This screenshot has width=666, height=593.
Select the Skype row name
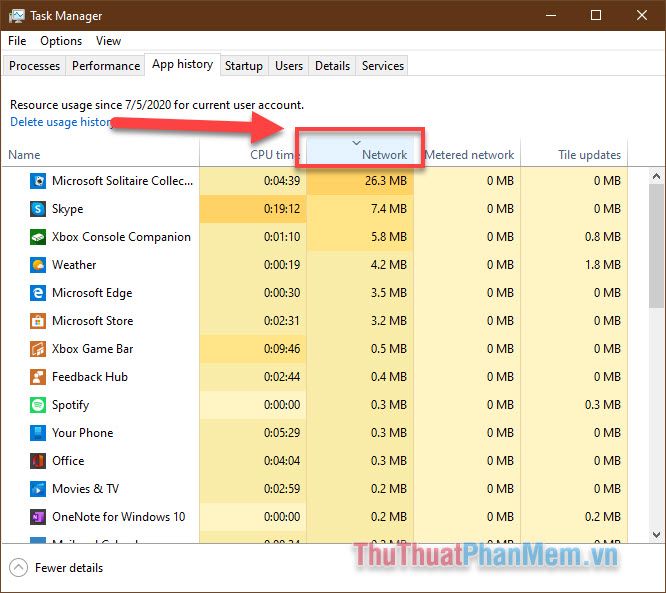click(x=68, y=209)
